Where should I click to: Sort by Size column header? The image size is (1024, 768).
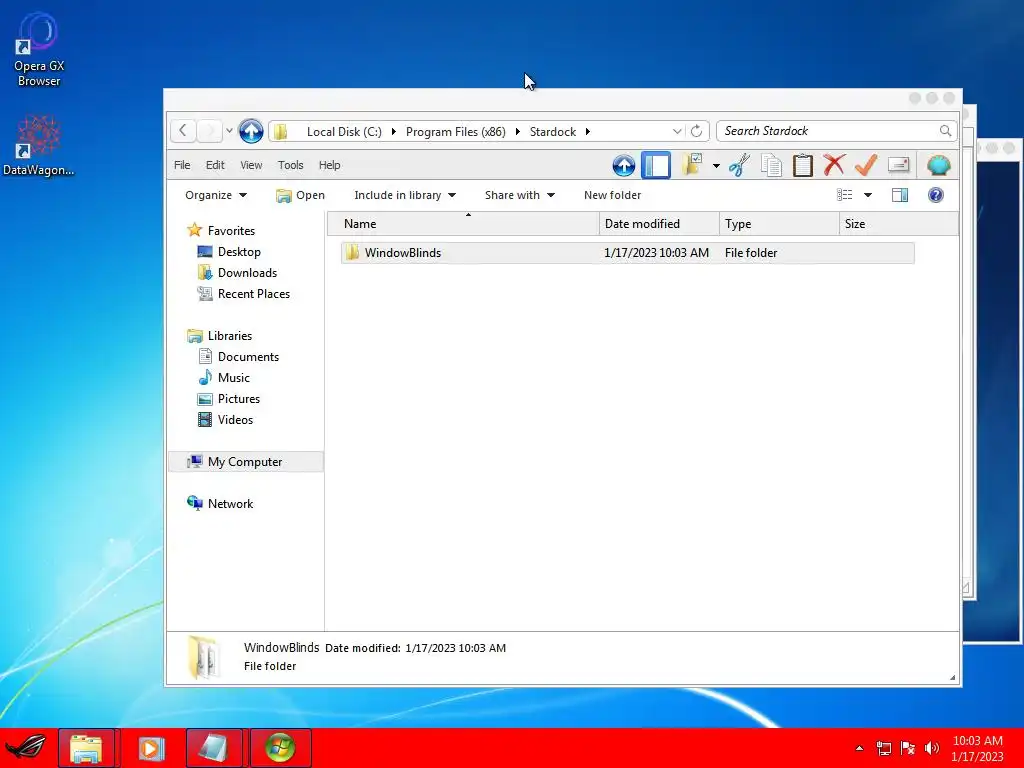pos(899,223)
